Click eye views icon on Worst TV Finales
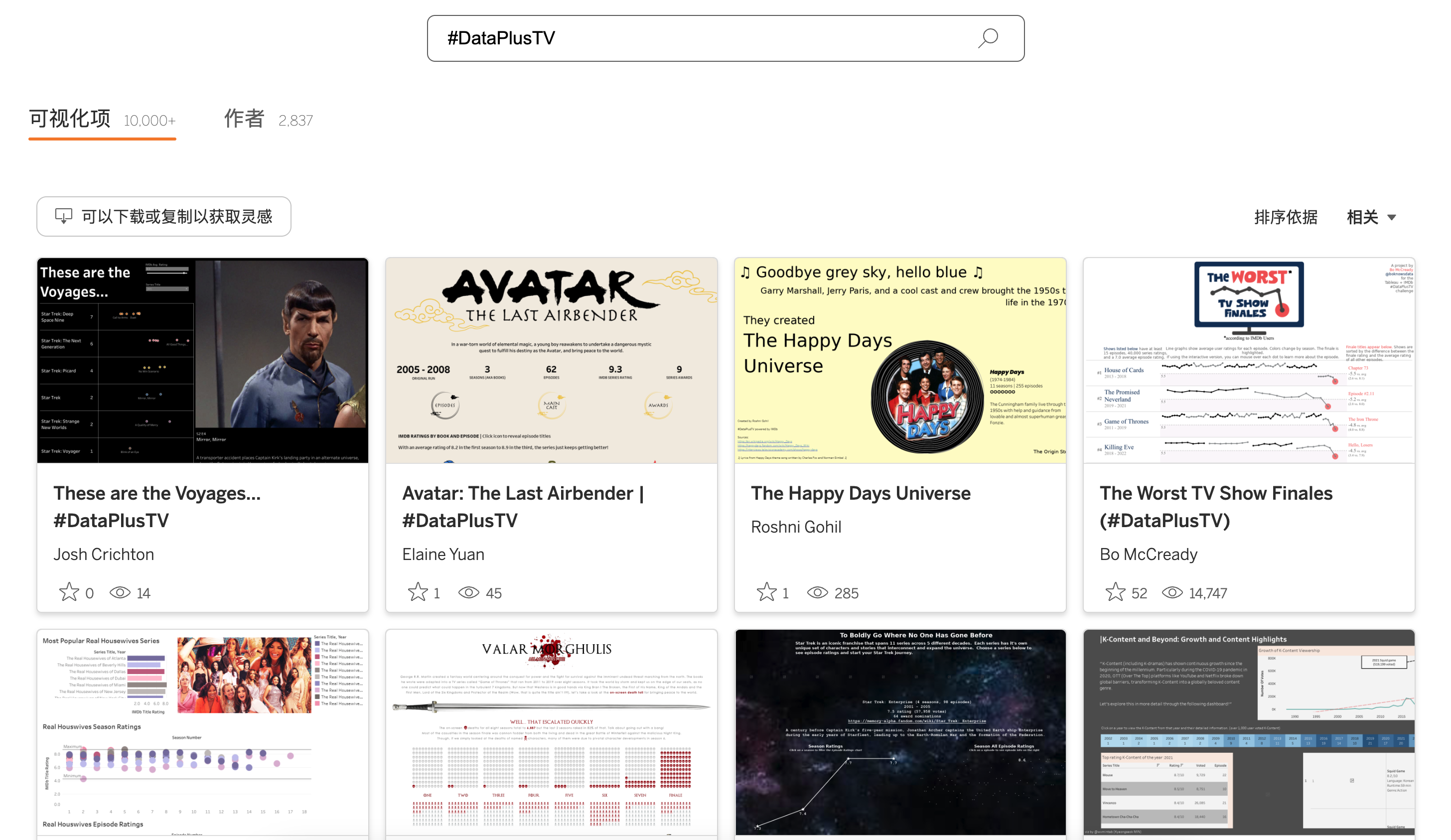Screen dimensions: 1451x840 pyautogui.click(x=1172, y=592)
